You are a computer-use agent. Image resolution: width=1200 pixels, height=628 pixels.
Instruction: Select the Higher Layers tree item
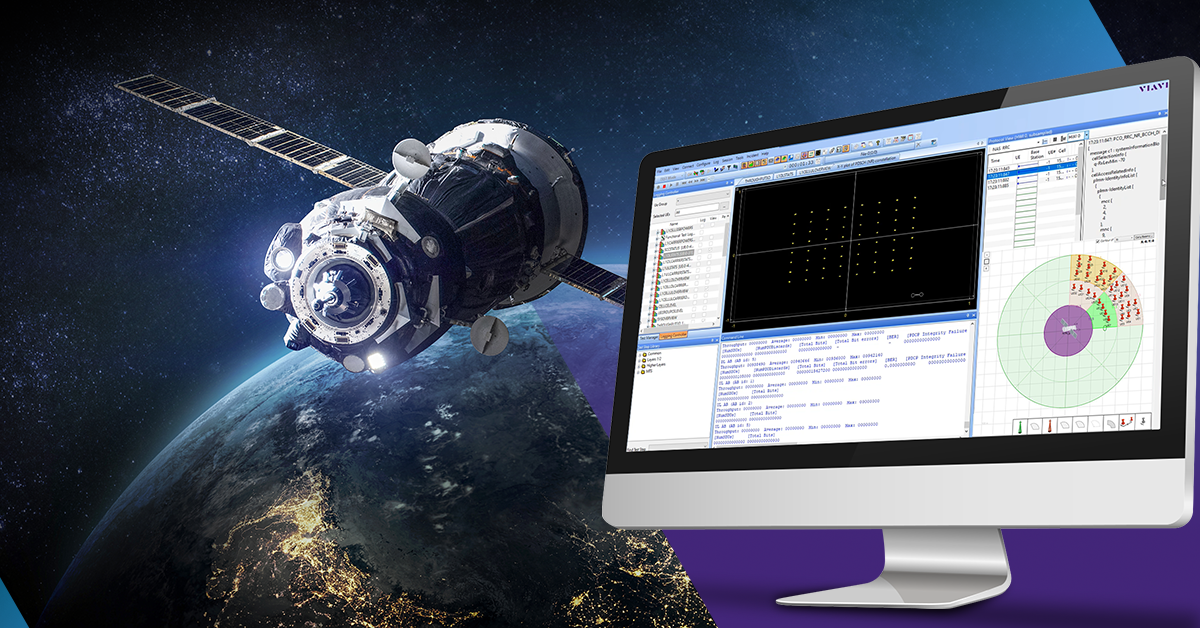(x=655, y=365)
